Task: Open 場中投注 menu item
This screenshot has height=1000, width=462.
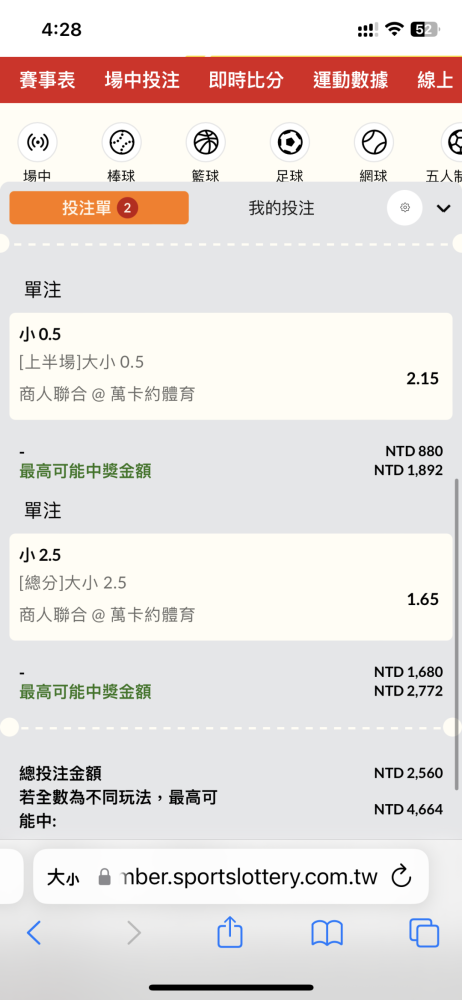Action: click(x=142, y=80)
